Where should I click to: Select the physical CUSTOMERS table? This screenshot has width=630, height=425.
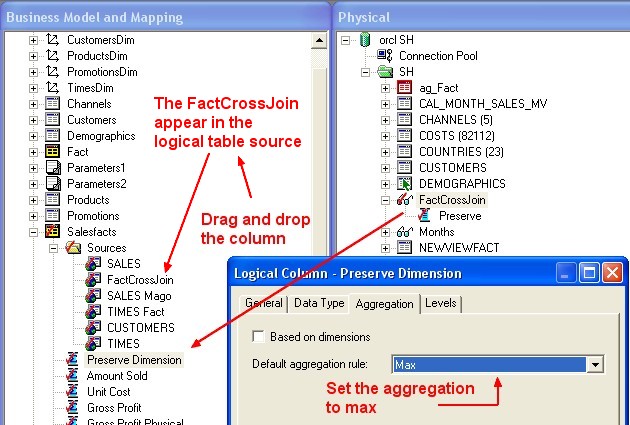(x=452, y=168)
